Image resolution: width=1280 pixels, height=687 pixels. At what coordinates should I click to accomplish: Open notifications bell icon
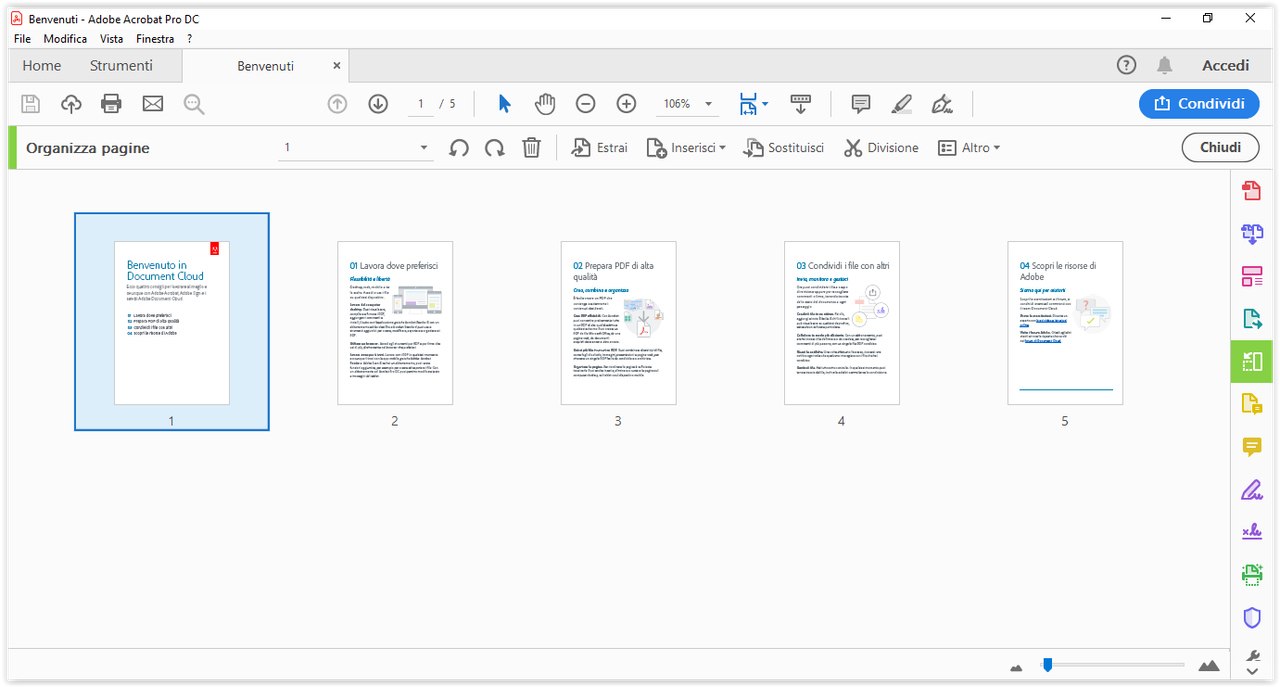1165,65
